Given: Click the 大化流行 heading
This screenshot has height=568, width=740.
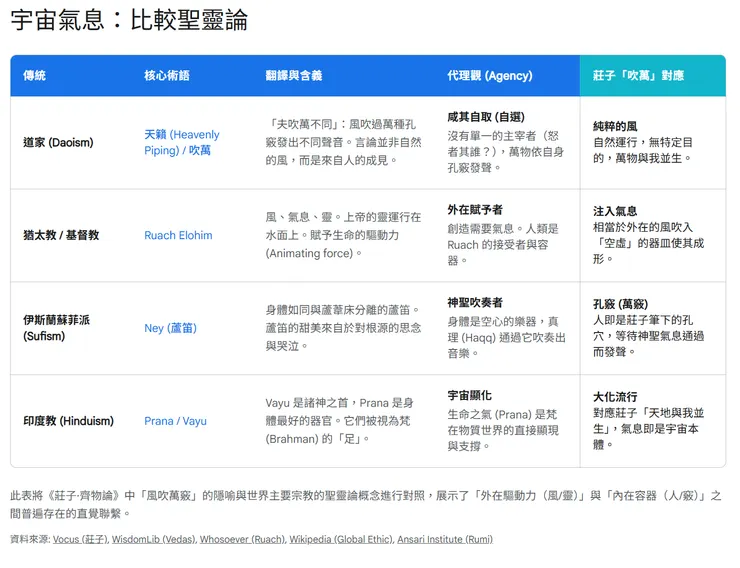Looking at the screenshot, I should tap(615, 397).
